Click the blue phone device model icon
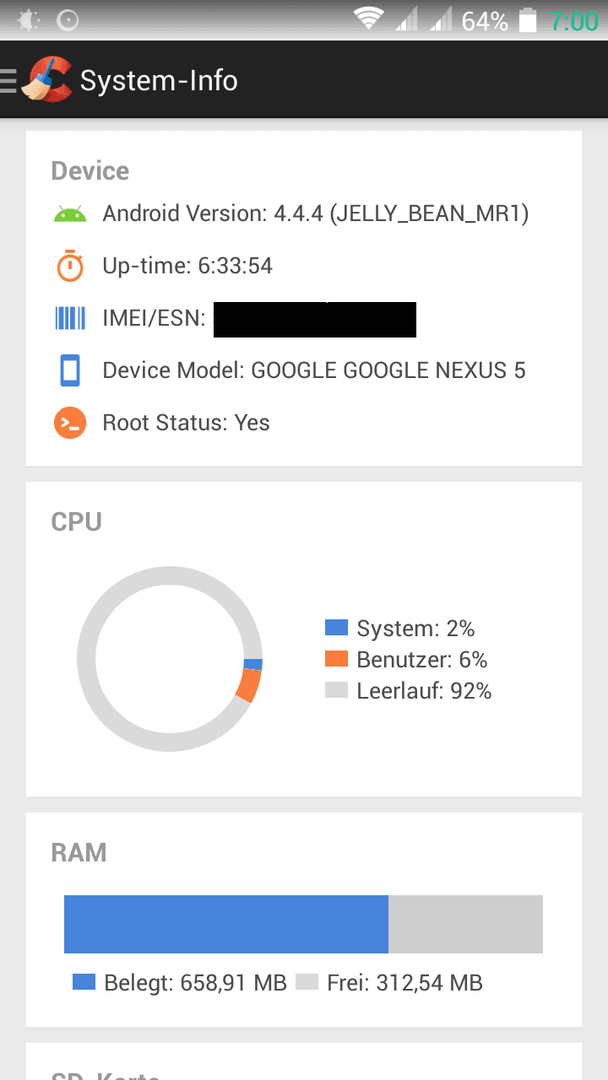This screenshot has width=608, height=1080. tap(70, 371)
